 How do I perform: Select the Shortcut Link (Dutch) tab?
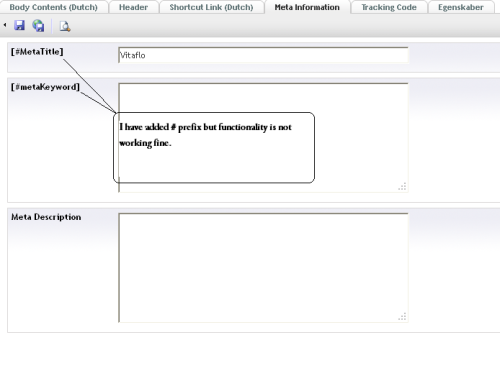[211, 7]
